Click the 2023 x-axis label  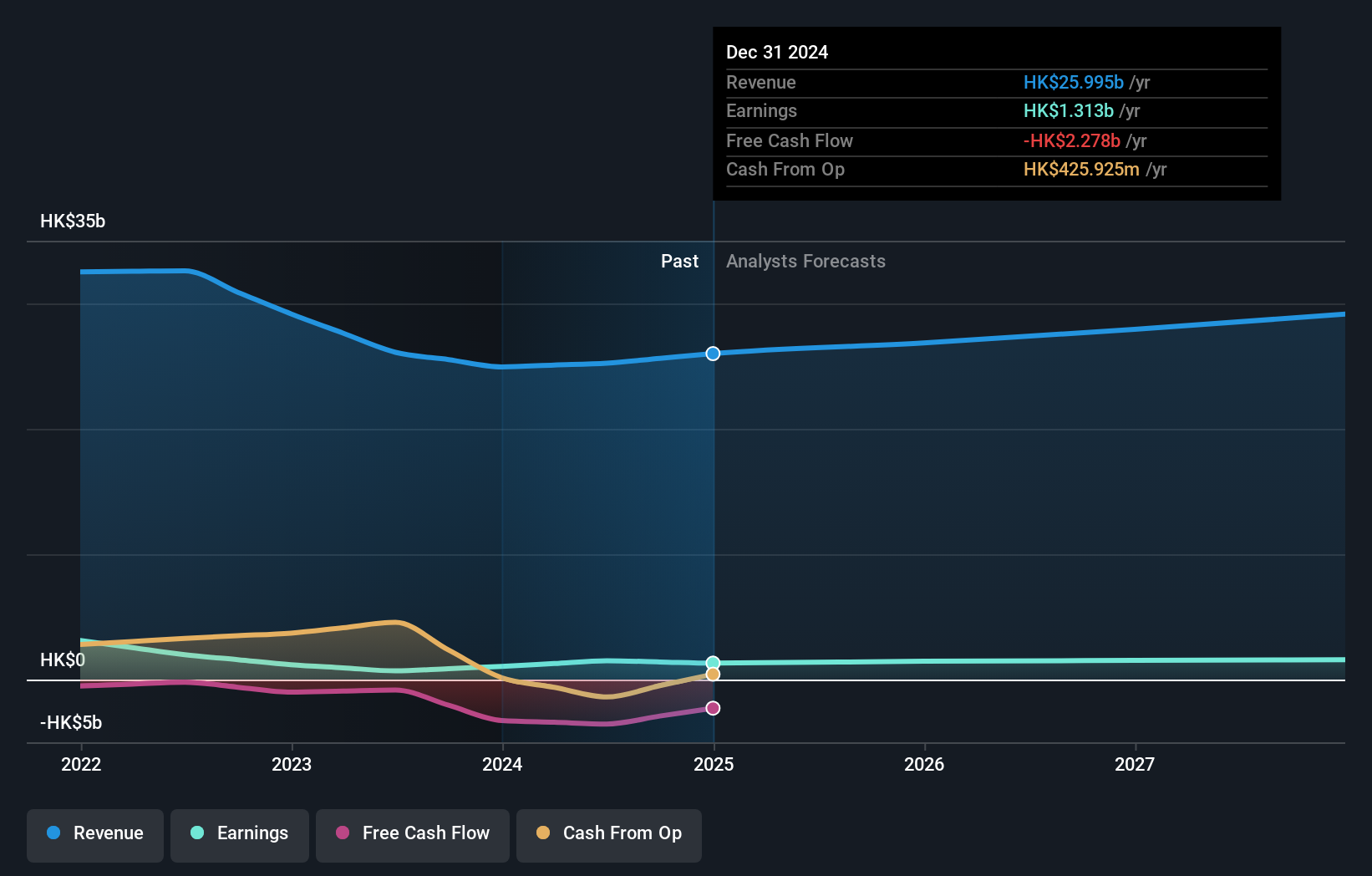(x=292, y=764)
